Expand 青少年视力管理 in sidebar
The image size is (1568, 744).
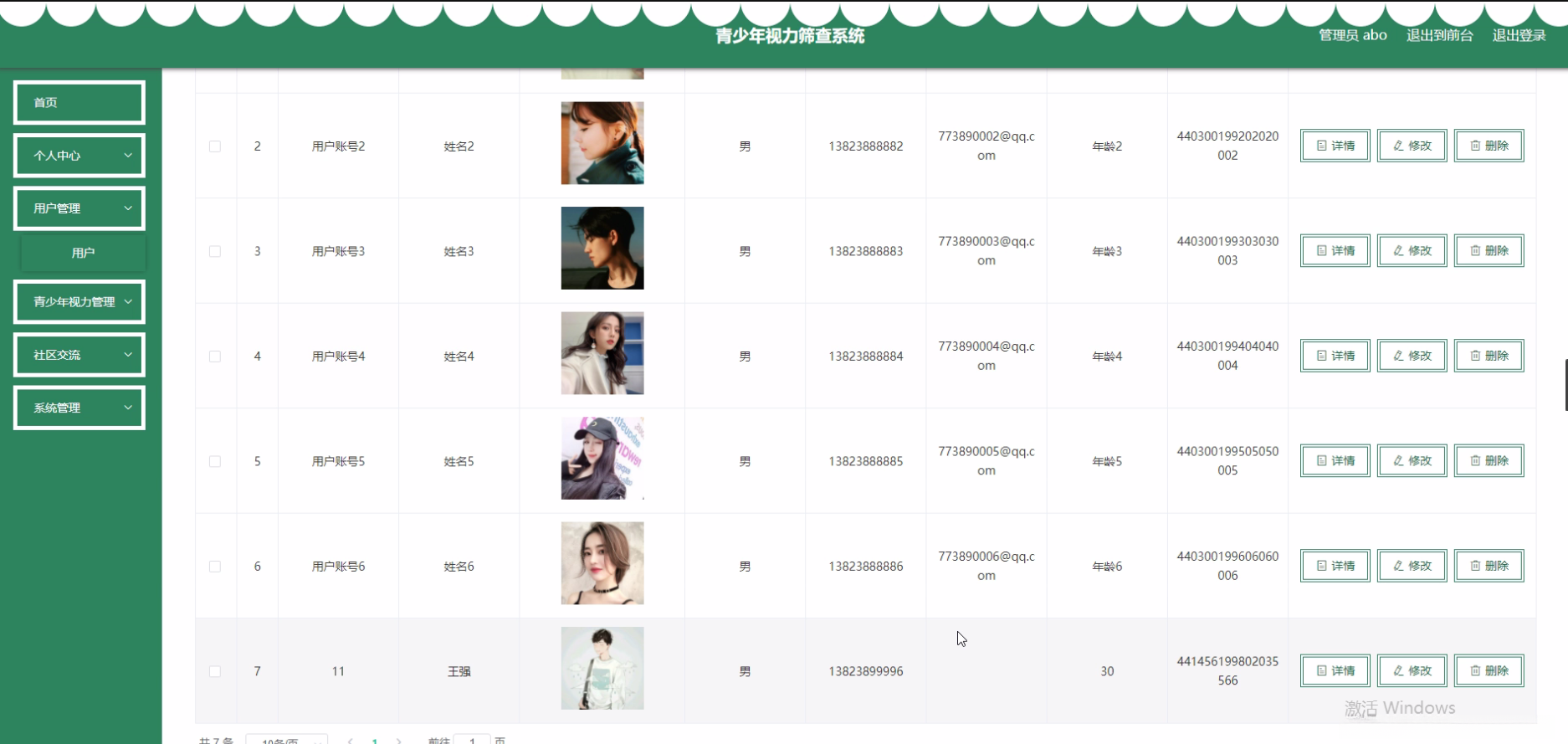click(79, 302)
